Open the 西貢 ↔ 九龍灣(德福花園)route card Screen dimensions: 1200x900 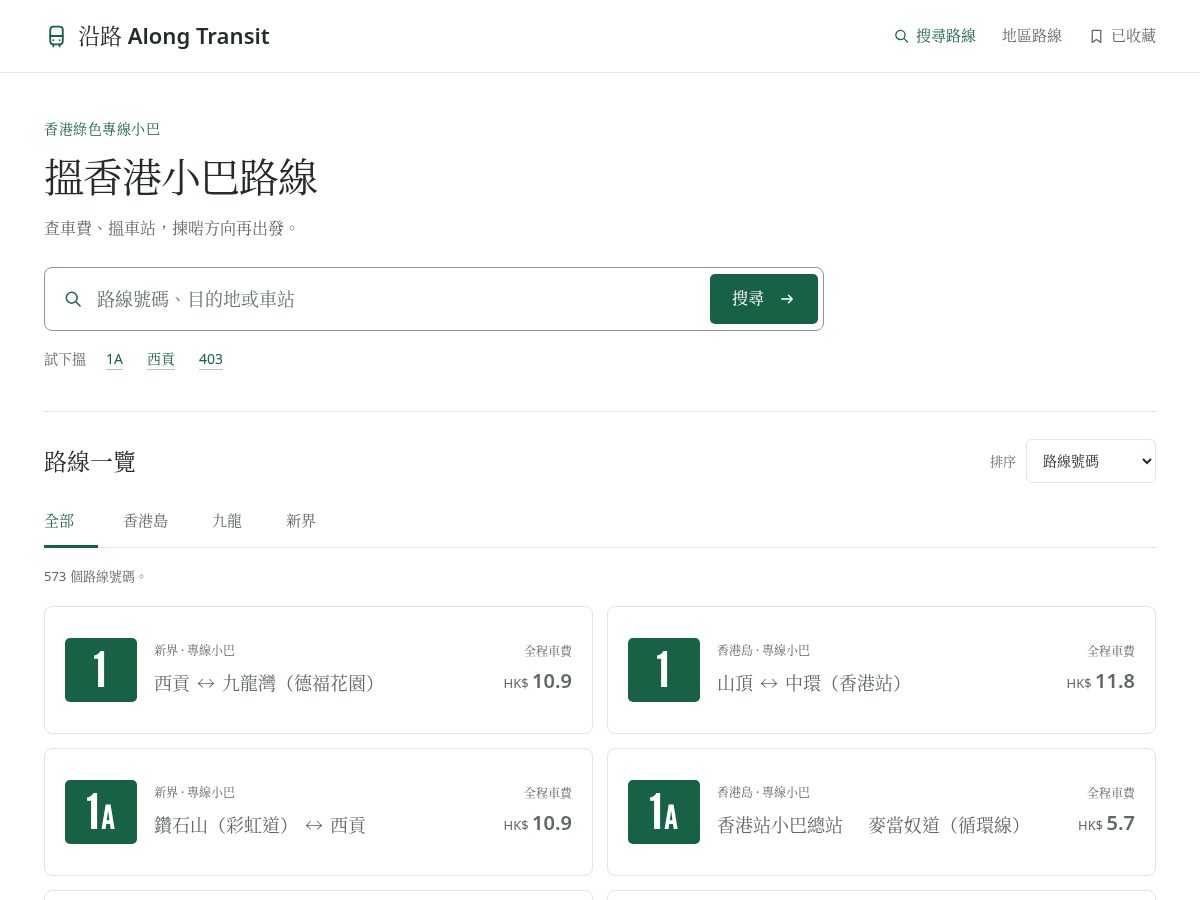pyautogui.click(x=318, y=670)
